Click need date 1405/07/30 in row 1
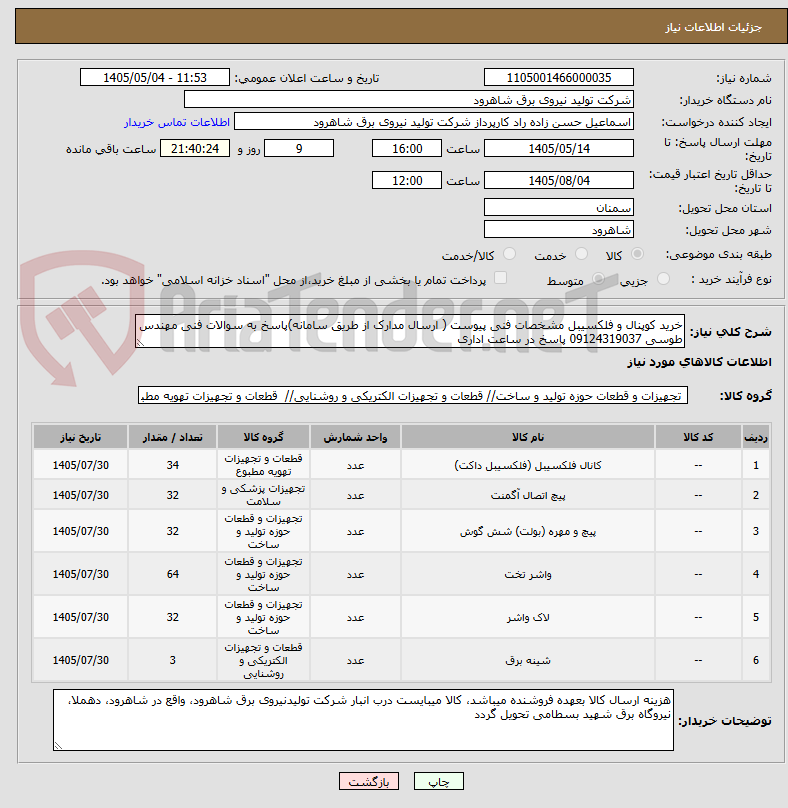 tap(81, 465)
